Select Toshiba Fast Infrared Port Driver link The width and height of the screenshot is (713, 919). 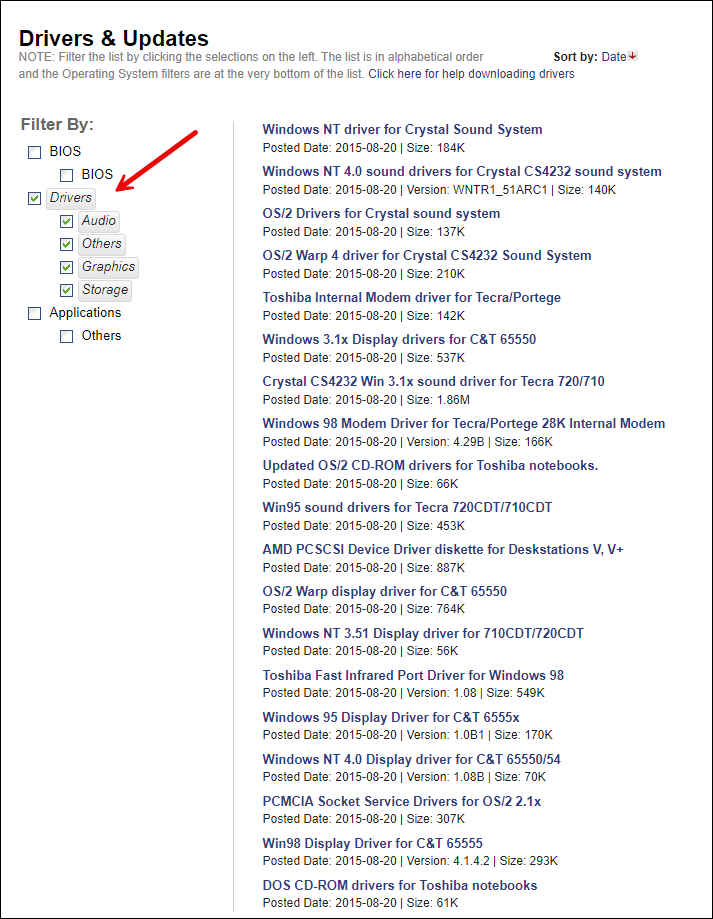click(413, 675)
